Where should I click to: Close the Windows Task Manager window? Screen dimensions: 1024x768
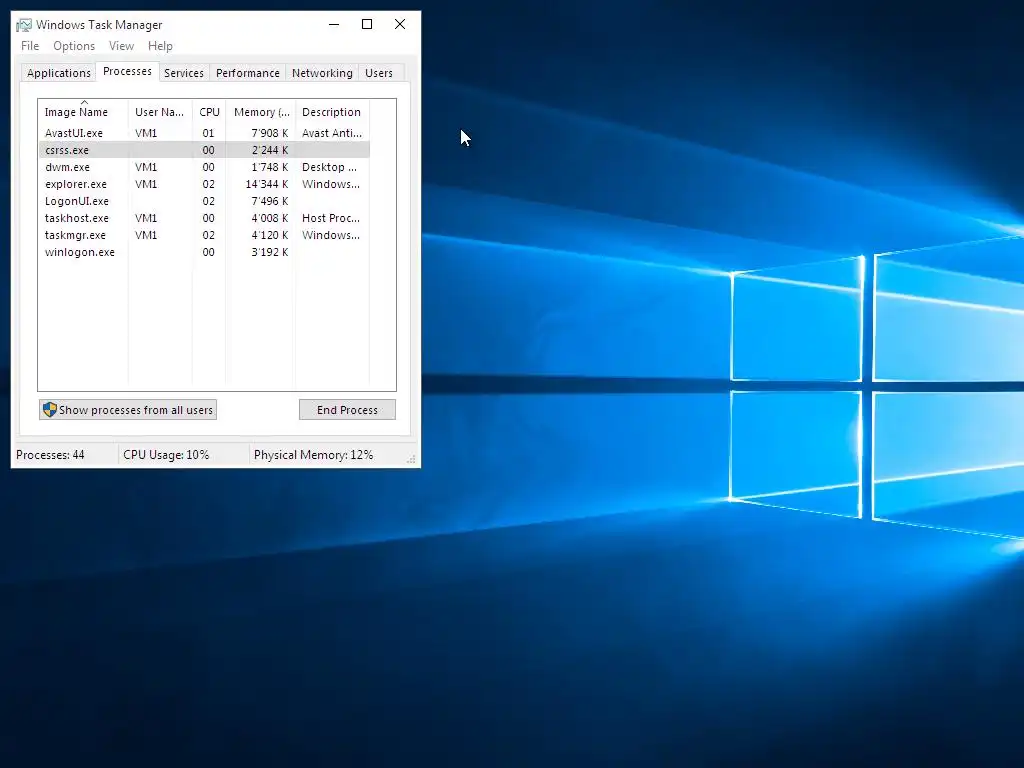400,25
